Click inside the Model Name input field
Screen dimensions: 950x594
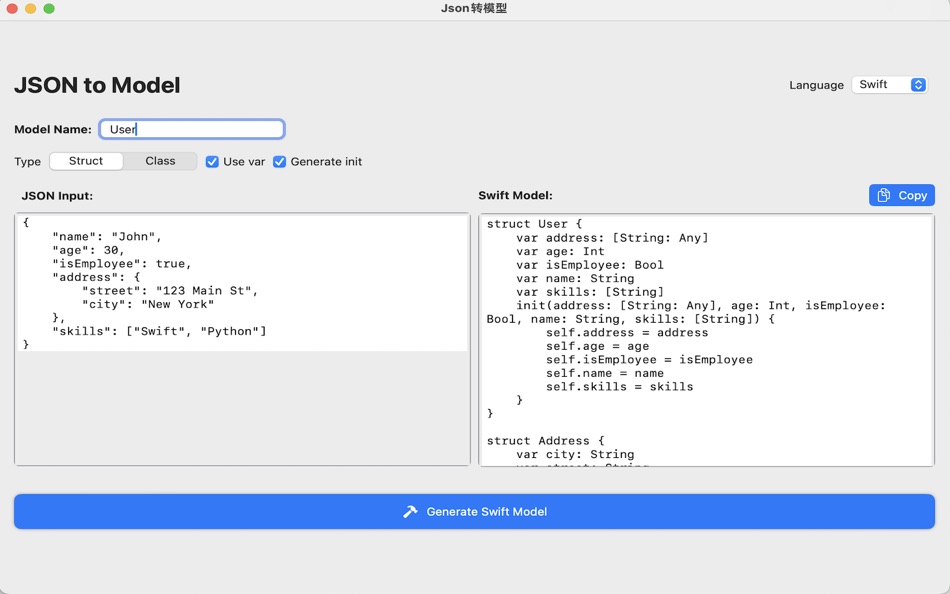tap(190, 128)
